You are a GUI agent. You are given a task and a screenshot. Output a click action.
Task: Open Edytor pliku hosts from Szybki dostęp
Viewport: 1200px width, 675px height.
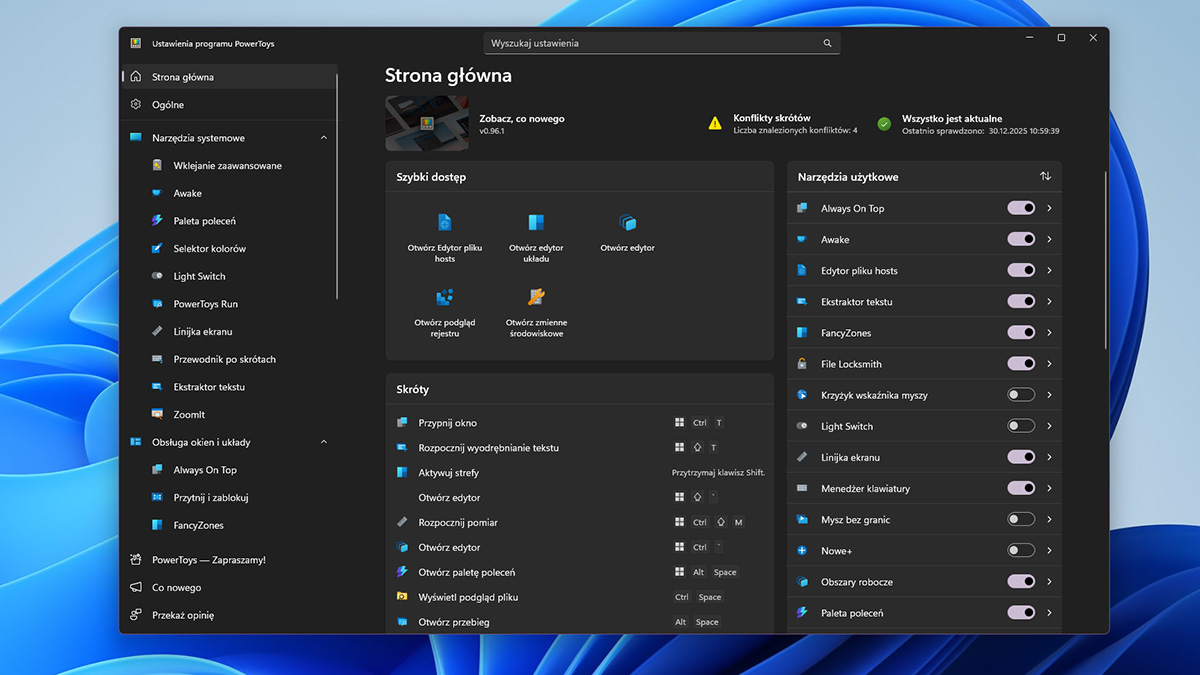(444, 233)
